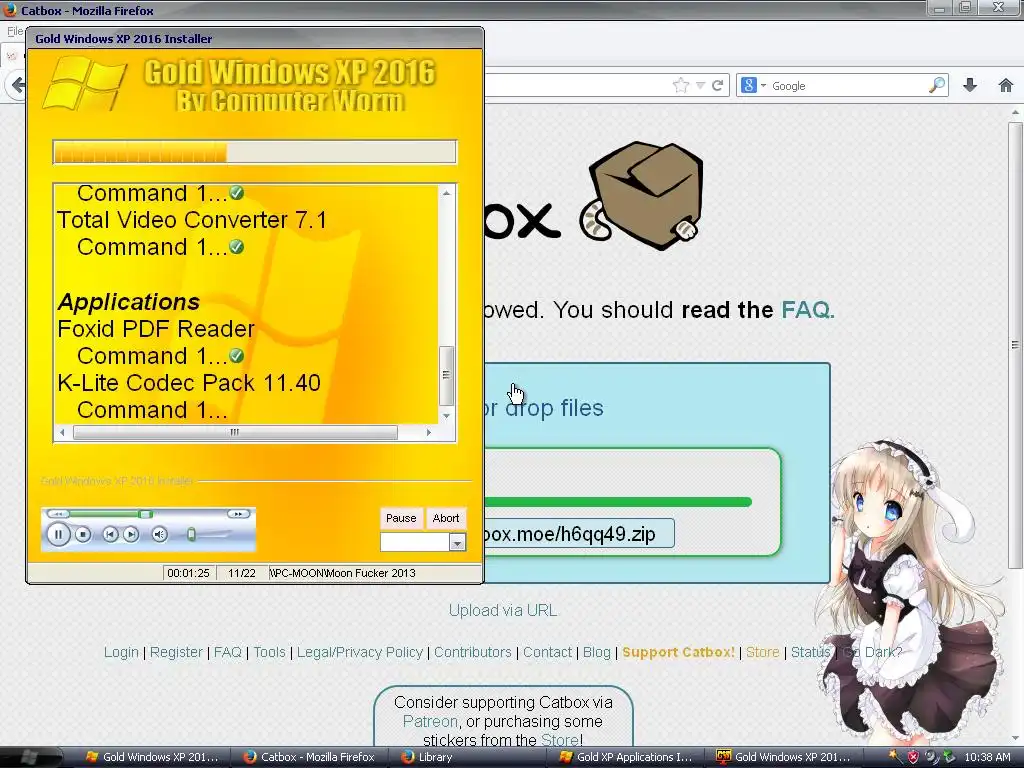Open the Windows Start button

(29, 758)
